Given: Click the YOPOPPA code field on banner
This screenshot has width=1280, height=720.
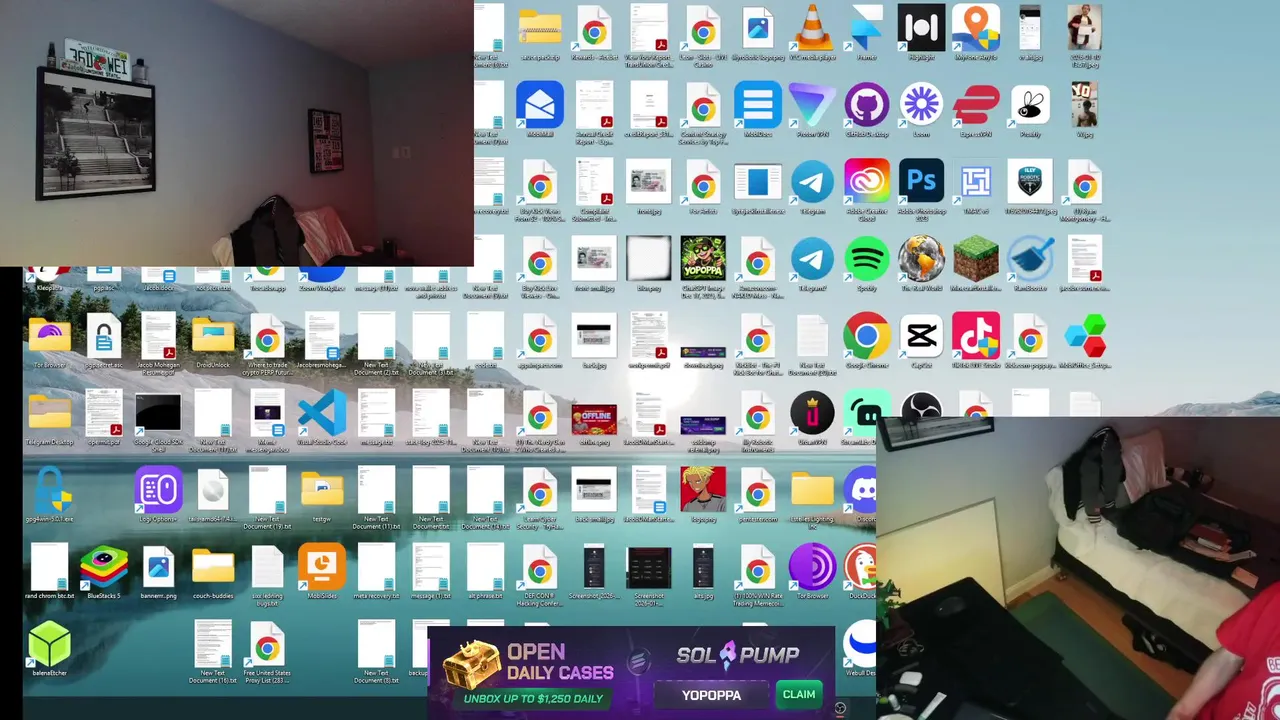Looking at the screenshot, I should tap(711, 695).
